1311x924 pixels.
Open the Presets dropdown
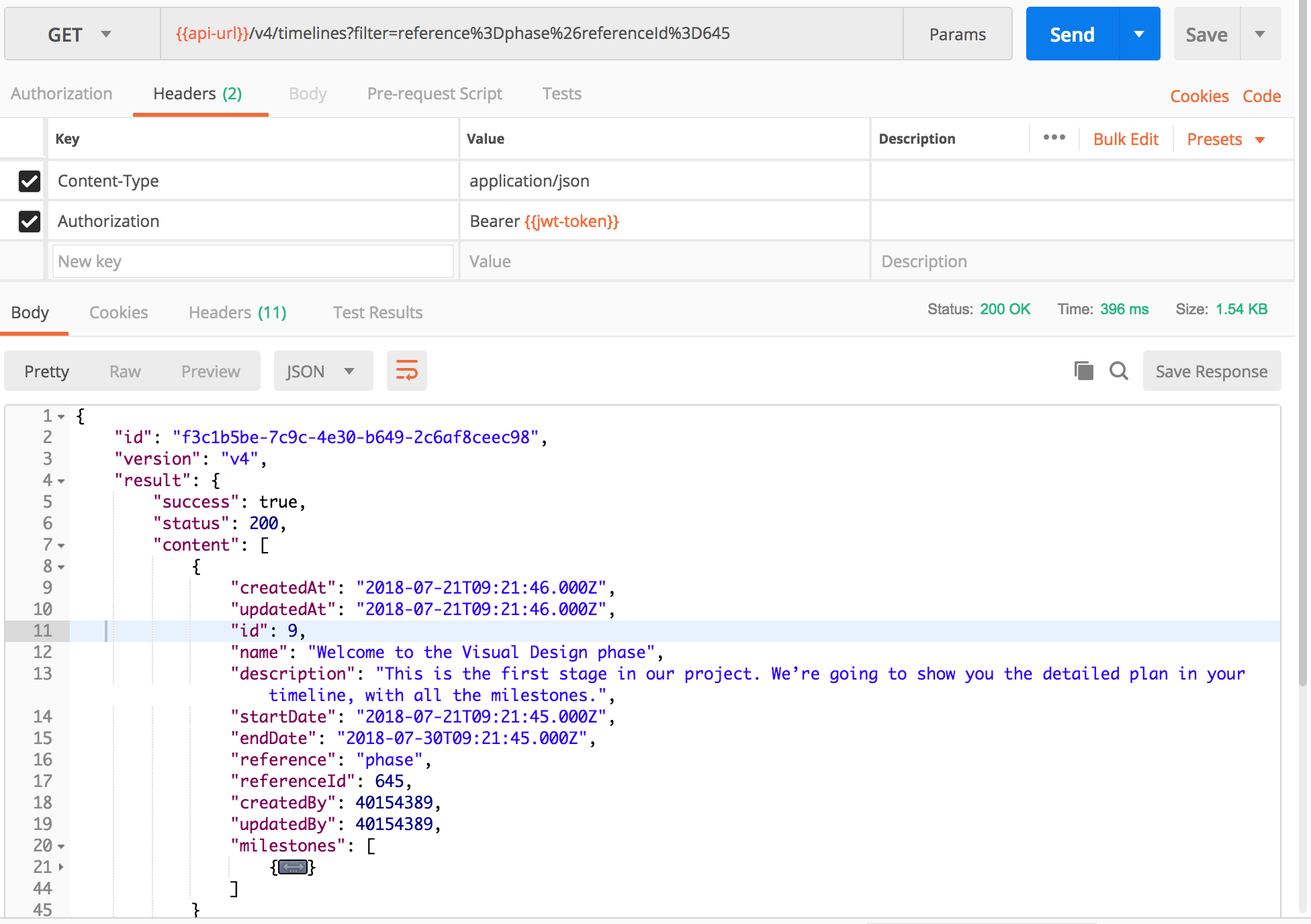coord(1226,139)
